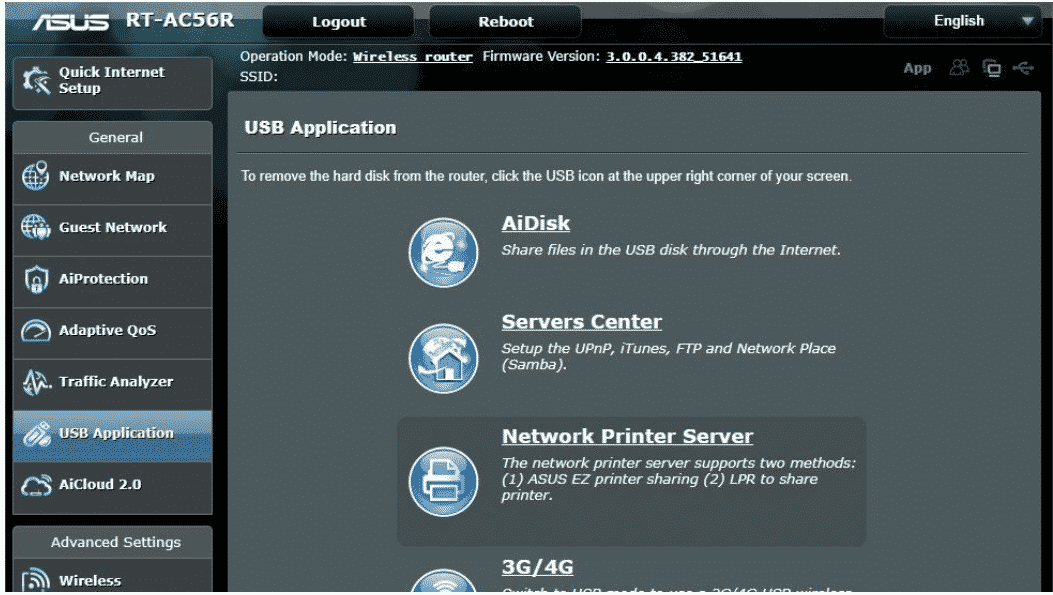
Task: Click the AiCloud 2.0 cloud icon
Action: [36, 485]
